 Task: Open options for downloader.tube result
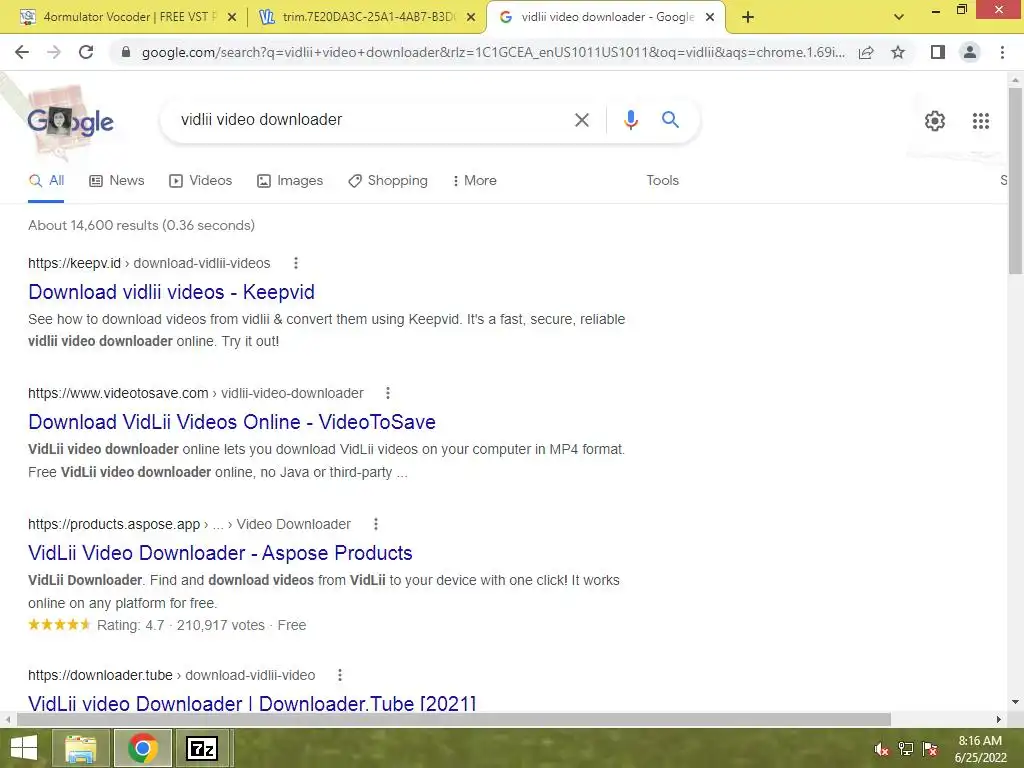coord(340,675)
